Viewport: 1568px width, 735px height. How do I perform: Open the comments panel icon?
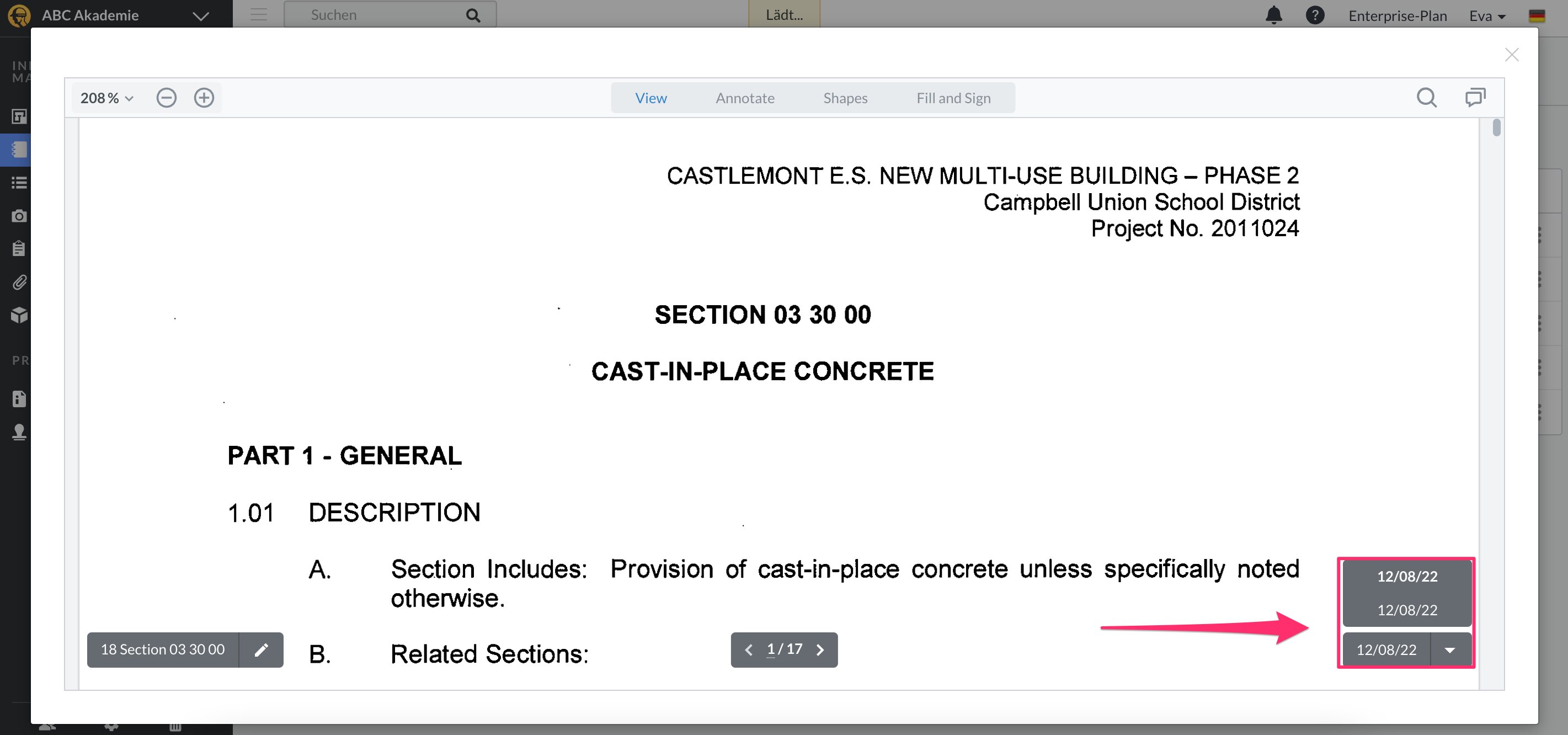coord(1474,98)
